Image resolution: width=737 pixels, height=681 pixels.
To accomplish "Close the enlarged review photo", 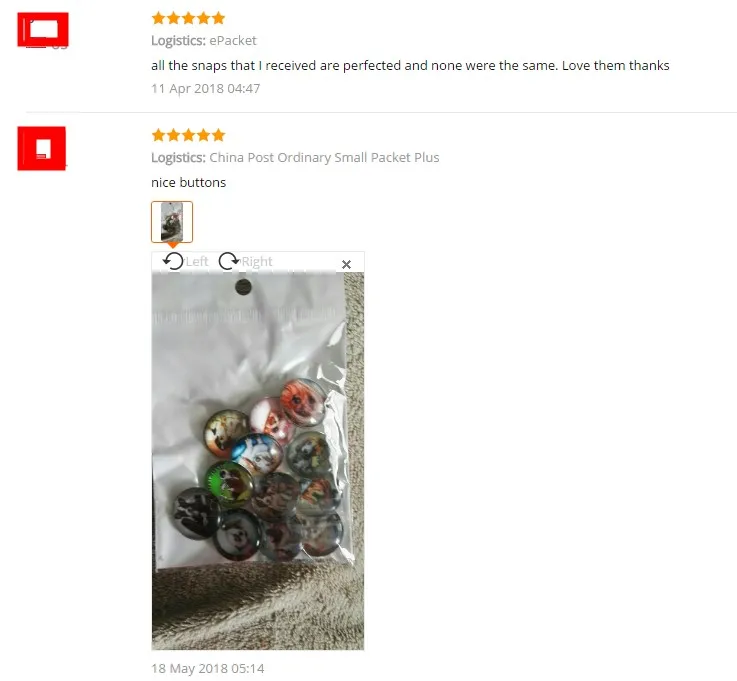I will click(x=346, y=265).
